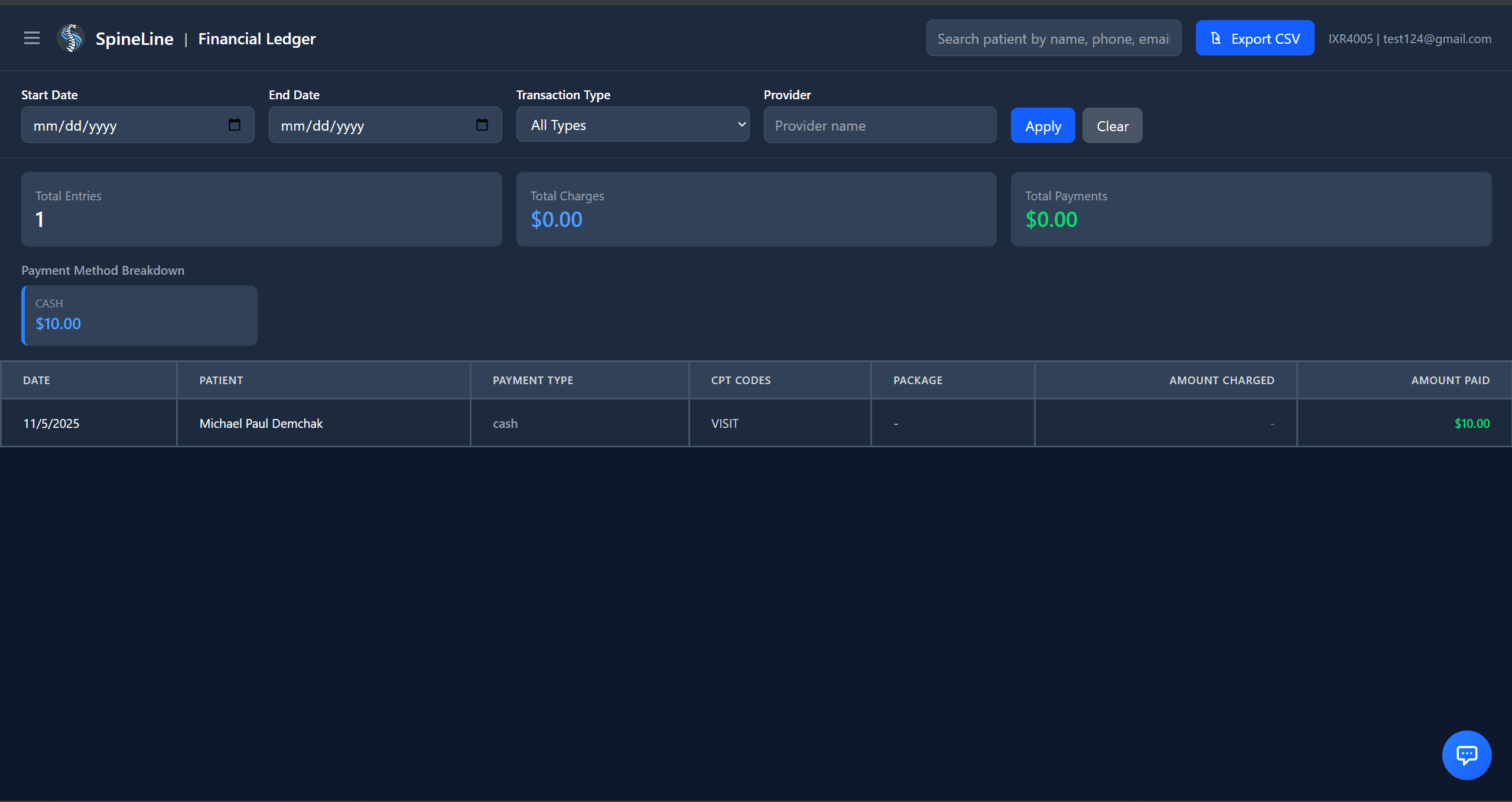Screen dimensions: 1512x802
Task: Select the CASH payment breakdown card
Action: click(139, 315)
